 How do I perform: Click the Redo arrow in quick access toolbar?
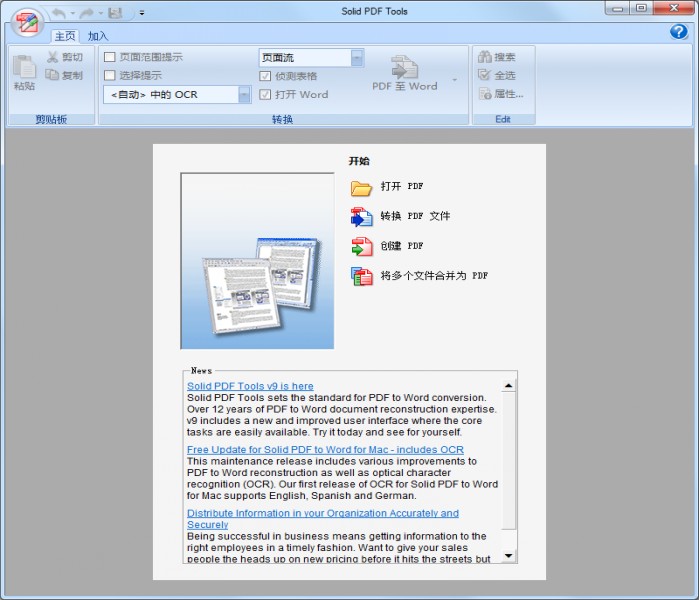[x=87, y=13]
